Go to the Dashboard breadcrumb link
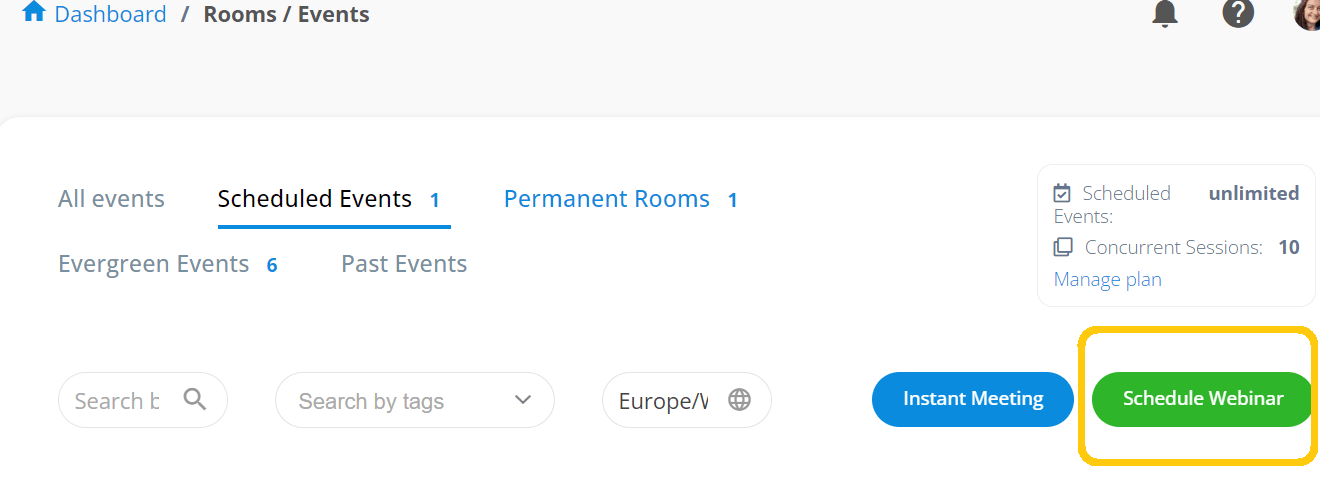Image resolution: width=1320 pixels, height=477 pixels. tap(110, 14)
